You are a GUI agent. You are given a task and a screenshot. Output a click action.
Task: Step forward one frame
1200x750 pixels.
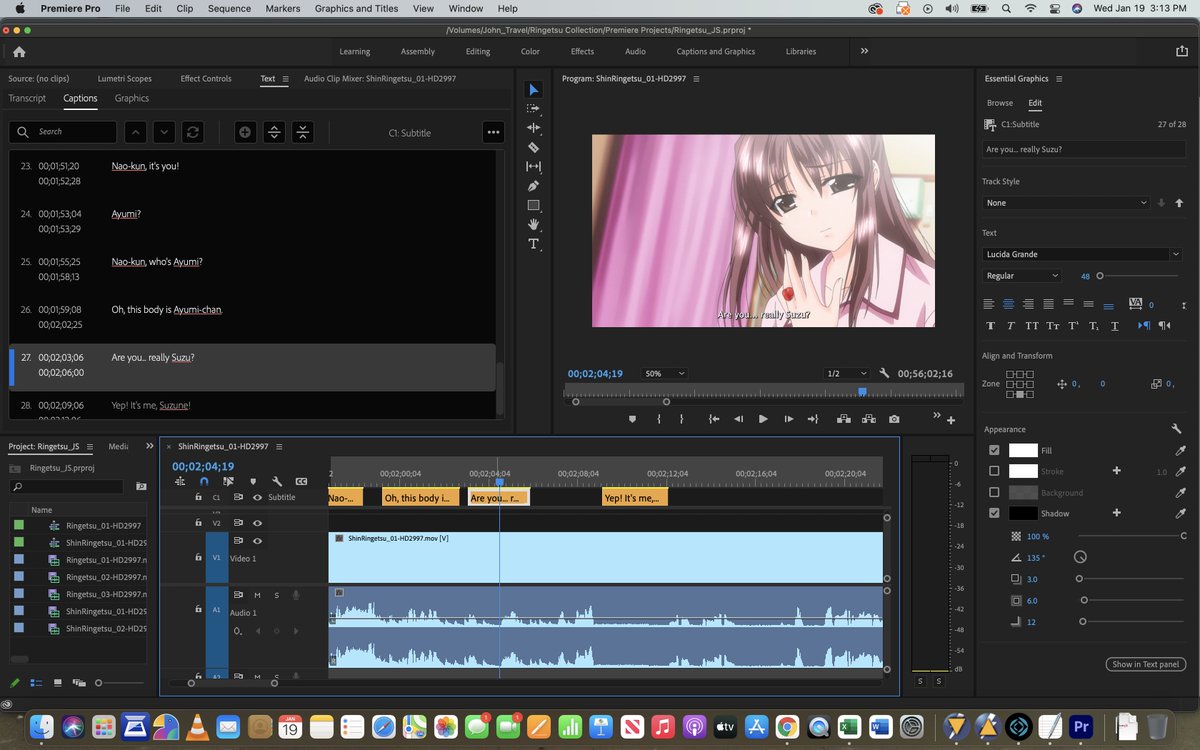(788, 419)
